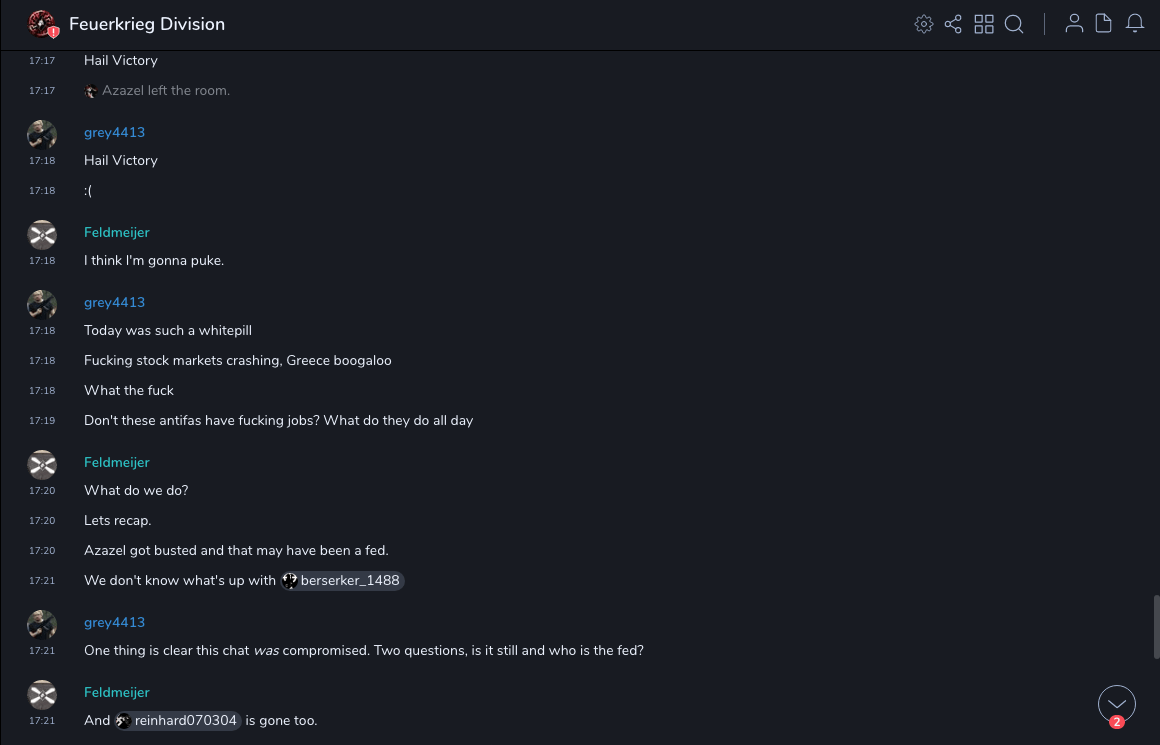Click the share room icon
1160x745 pixels.
point(953,24)
